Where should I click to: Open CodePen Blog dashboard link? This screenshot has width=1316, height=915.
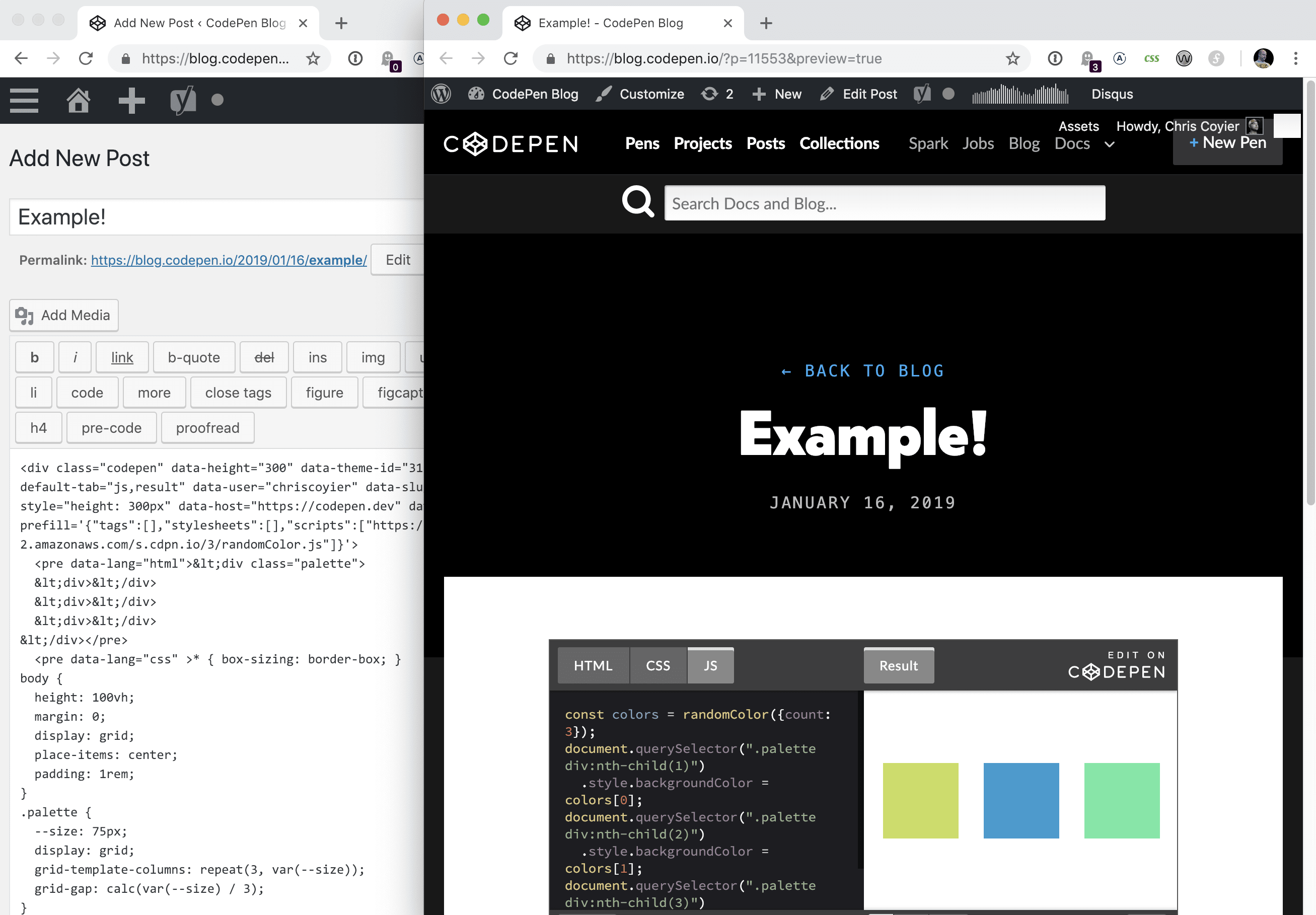pyautogui.click(x=523, y=94)
